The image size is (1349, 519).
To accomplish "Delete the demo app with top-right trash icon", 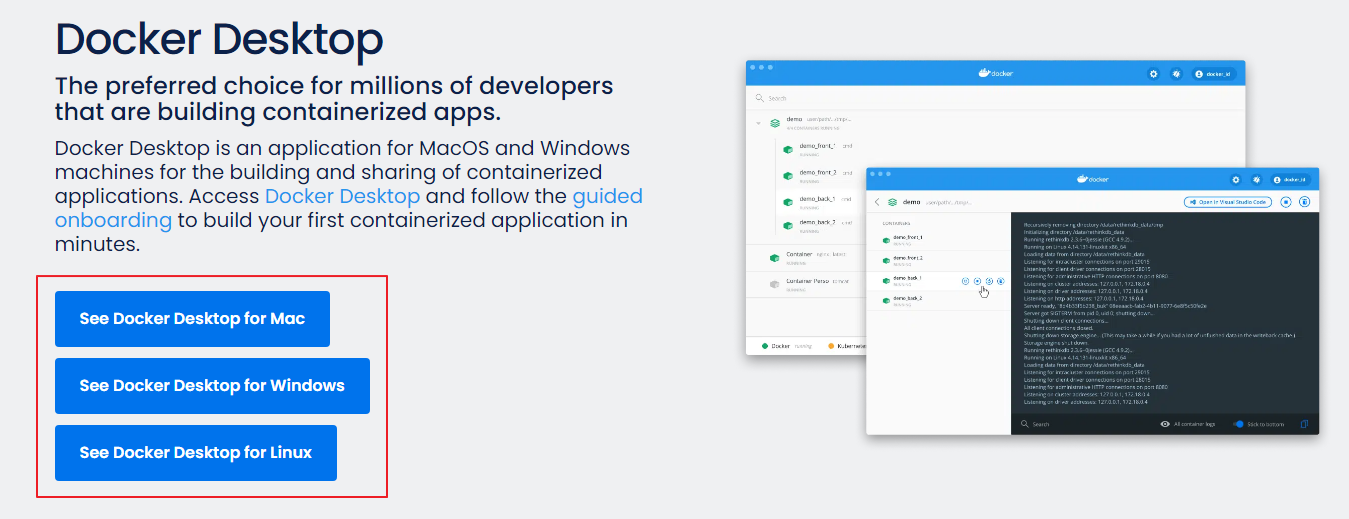I will tap(1304, 202).
